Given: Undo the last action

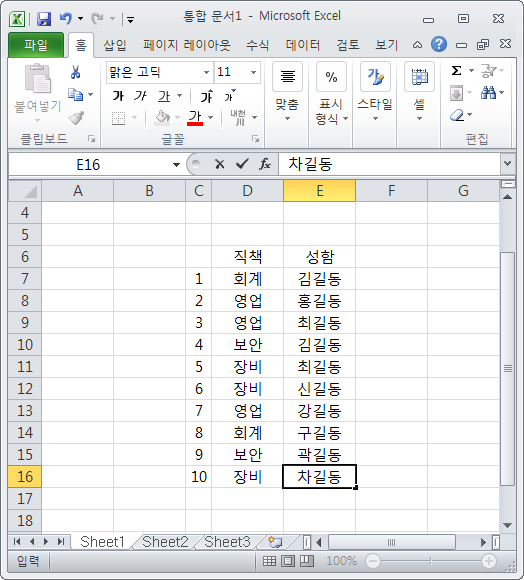Looking at the screenshot, I should pyautogui.click(x=66, y=18).
